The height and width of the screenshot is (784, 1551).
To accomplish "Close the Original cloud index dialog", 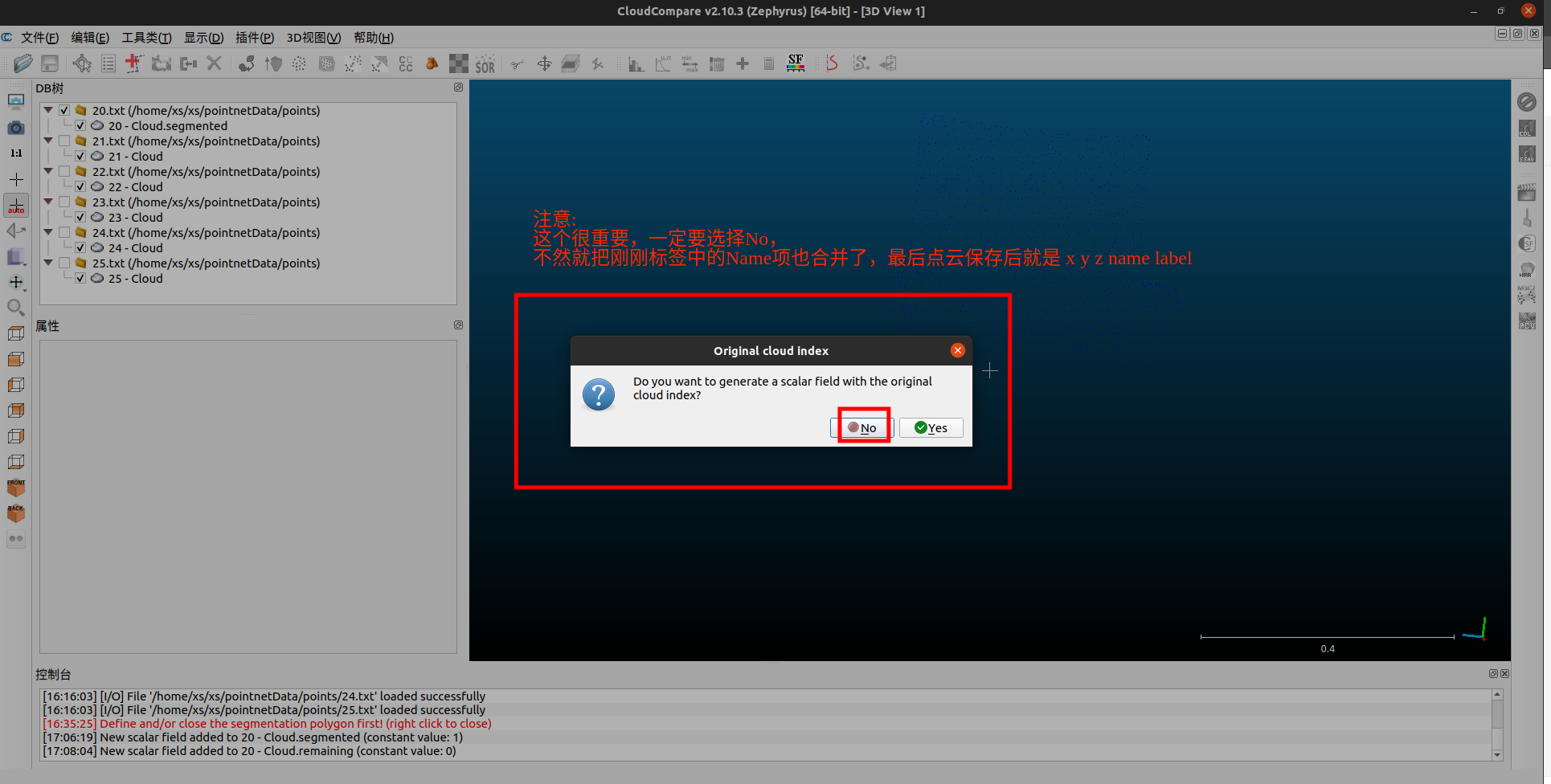I will click(x=958, y=350).
